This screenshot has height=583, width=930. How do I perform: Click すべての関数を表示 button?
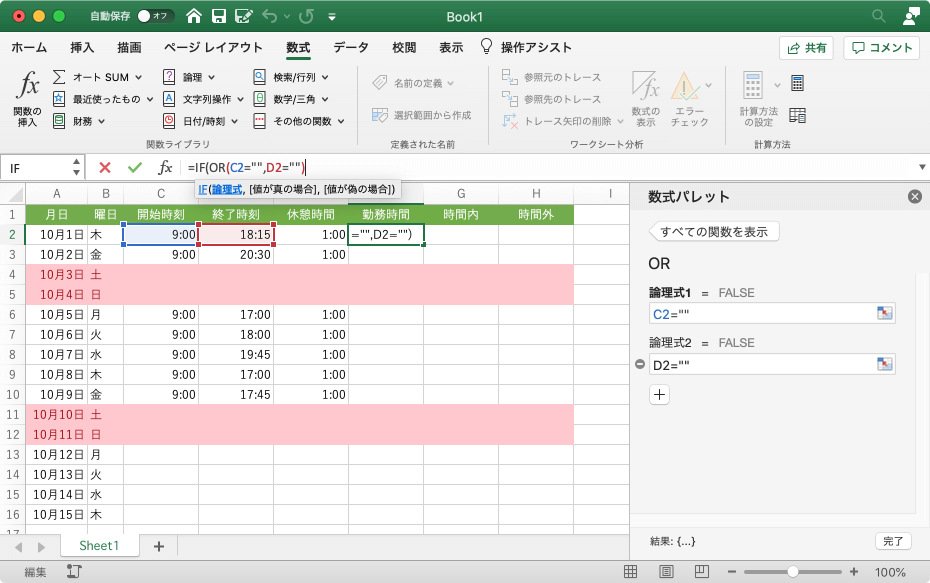714,231
